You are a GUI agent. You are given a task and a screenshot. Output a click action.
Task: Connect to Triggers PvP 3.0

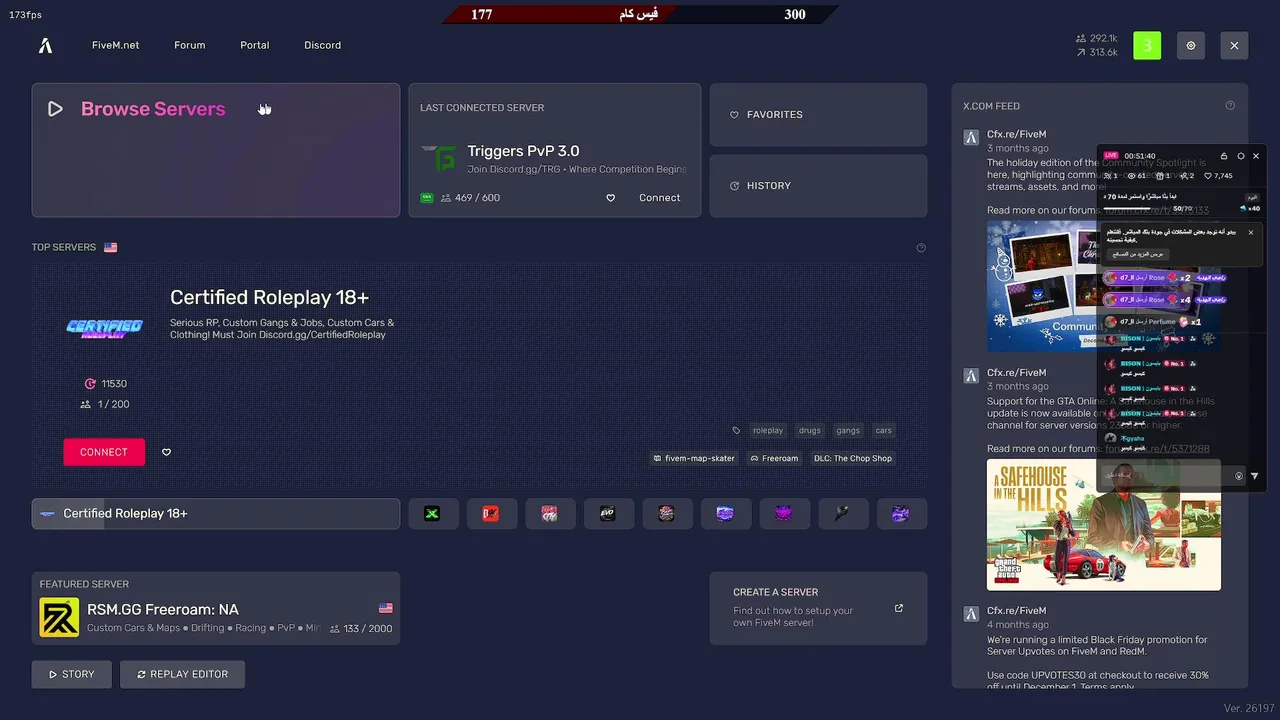[659, 198]
